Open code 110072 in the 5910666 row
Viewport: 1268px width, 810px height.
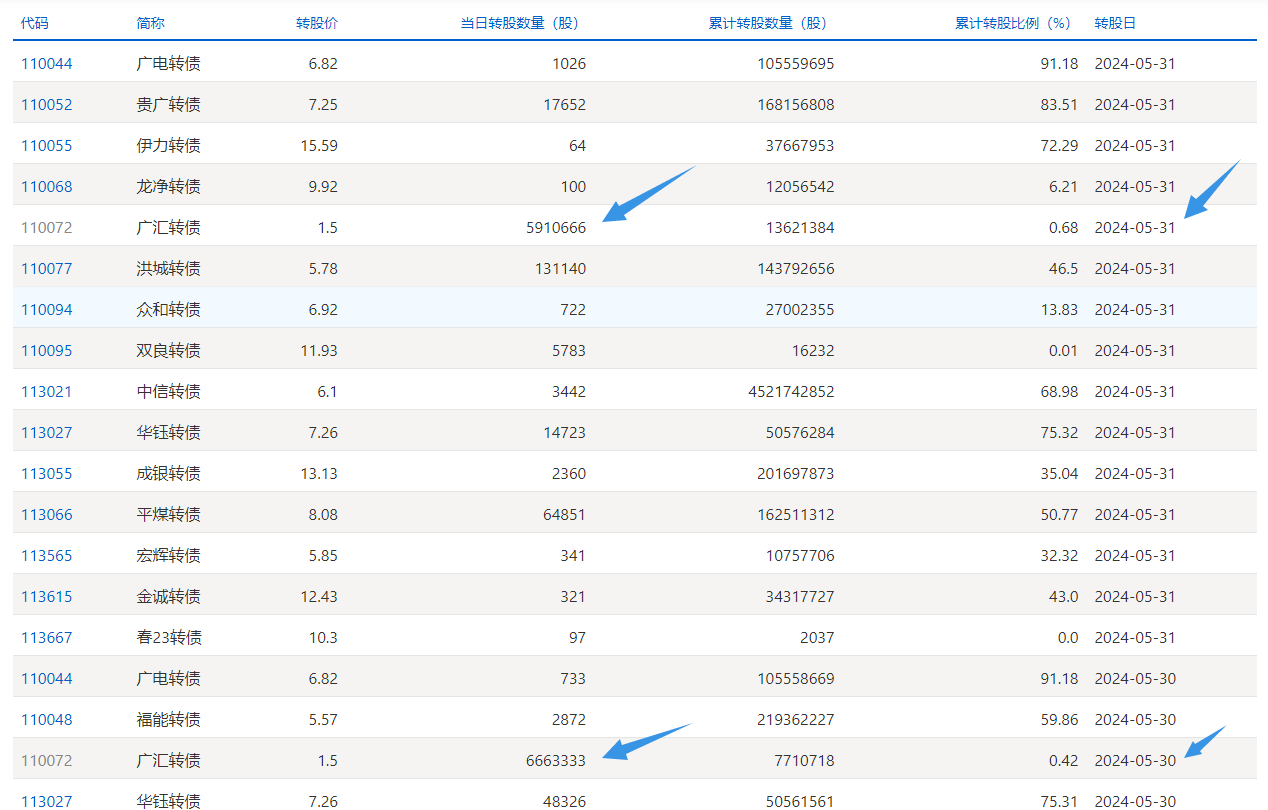[47, 228]
